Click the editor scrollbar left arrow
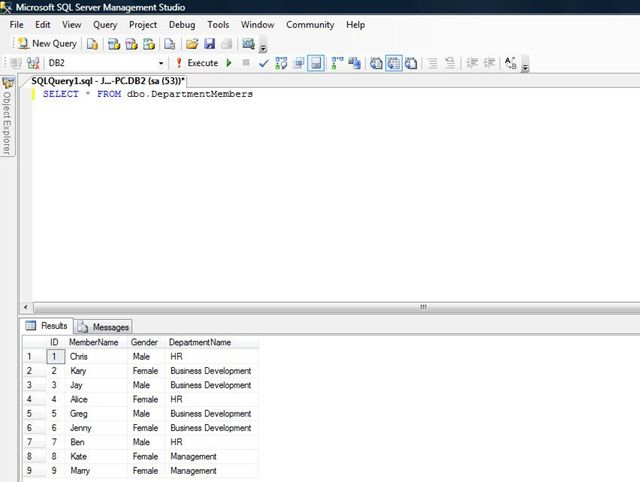 tap(26, 307)
